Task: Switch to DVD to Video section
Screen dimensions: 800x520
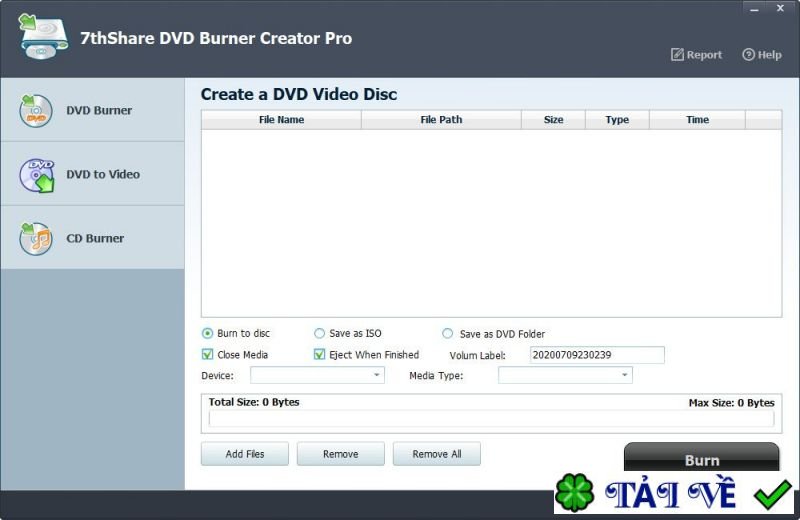Action: pos(92,174)
